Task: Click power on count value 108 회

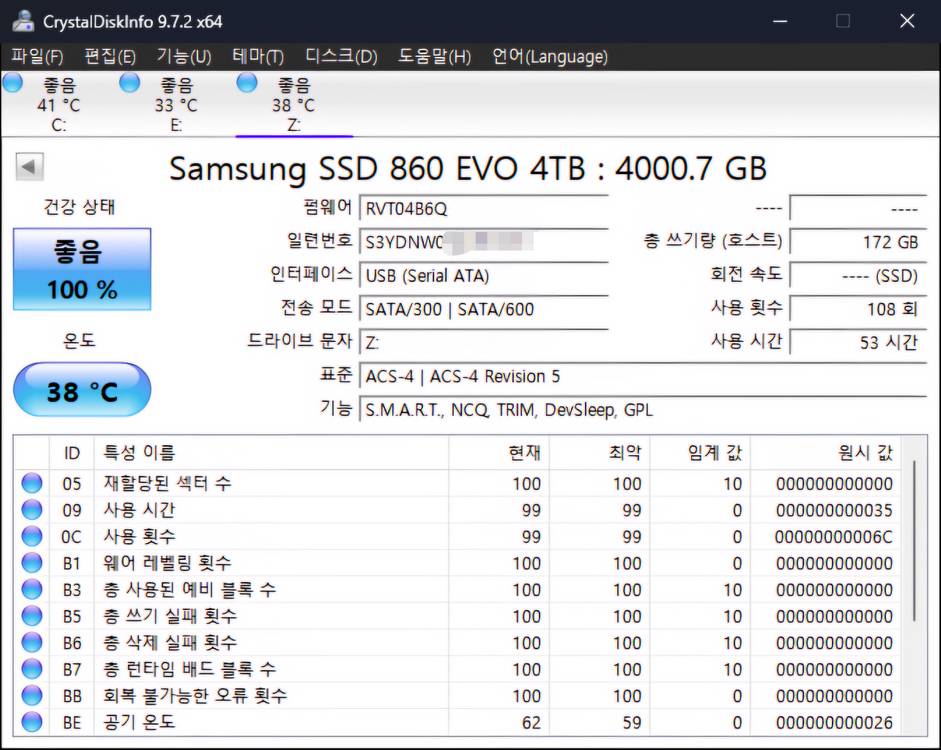Action: pyautogui.click(x=859, y=309)
